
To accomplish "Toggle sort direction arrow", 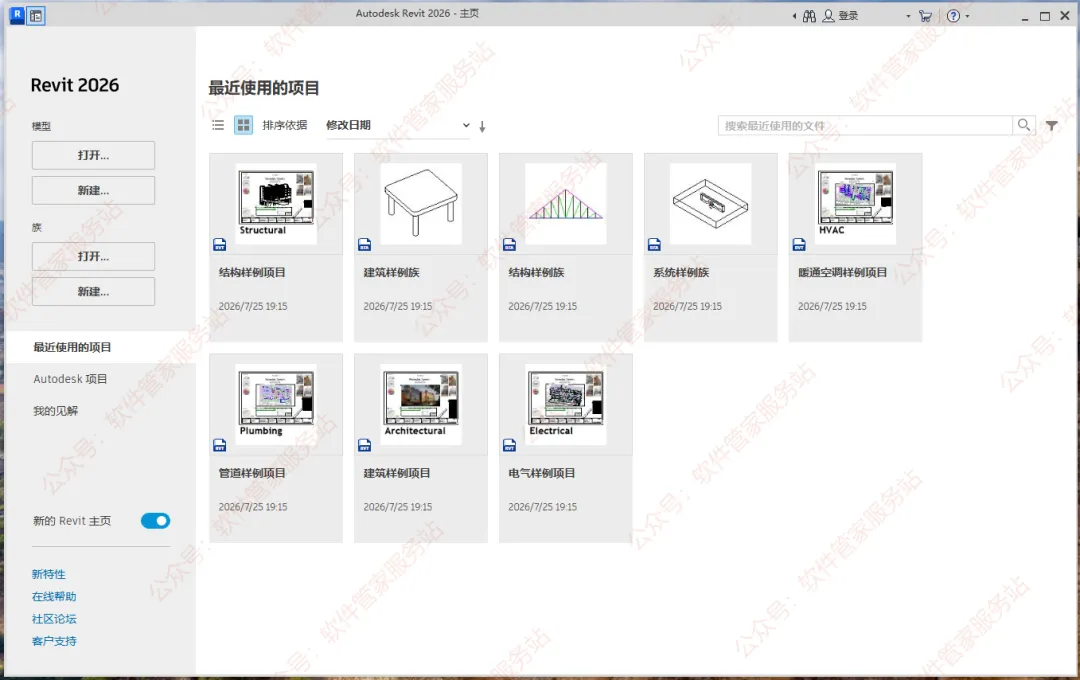I will coord(482,126).
